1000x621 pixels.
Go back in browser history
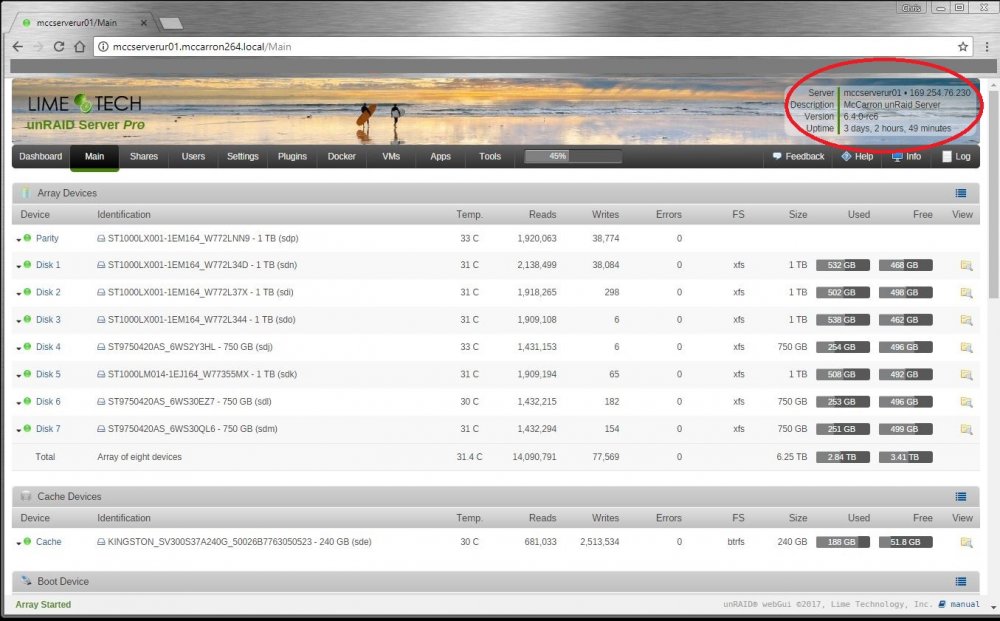click(18, 47)
